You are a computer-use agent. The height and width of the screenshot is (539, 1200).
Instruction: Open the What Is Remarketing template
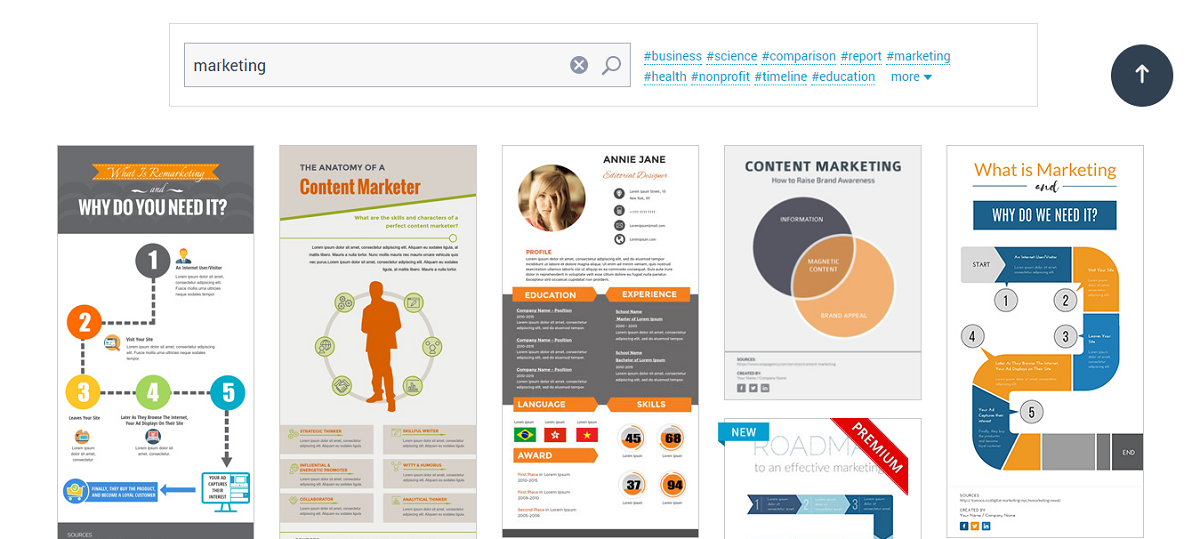tap(156, 340)
